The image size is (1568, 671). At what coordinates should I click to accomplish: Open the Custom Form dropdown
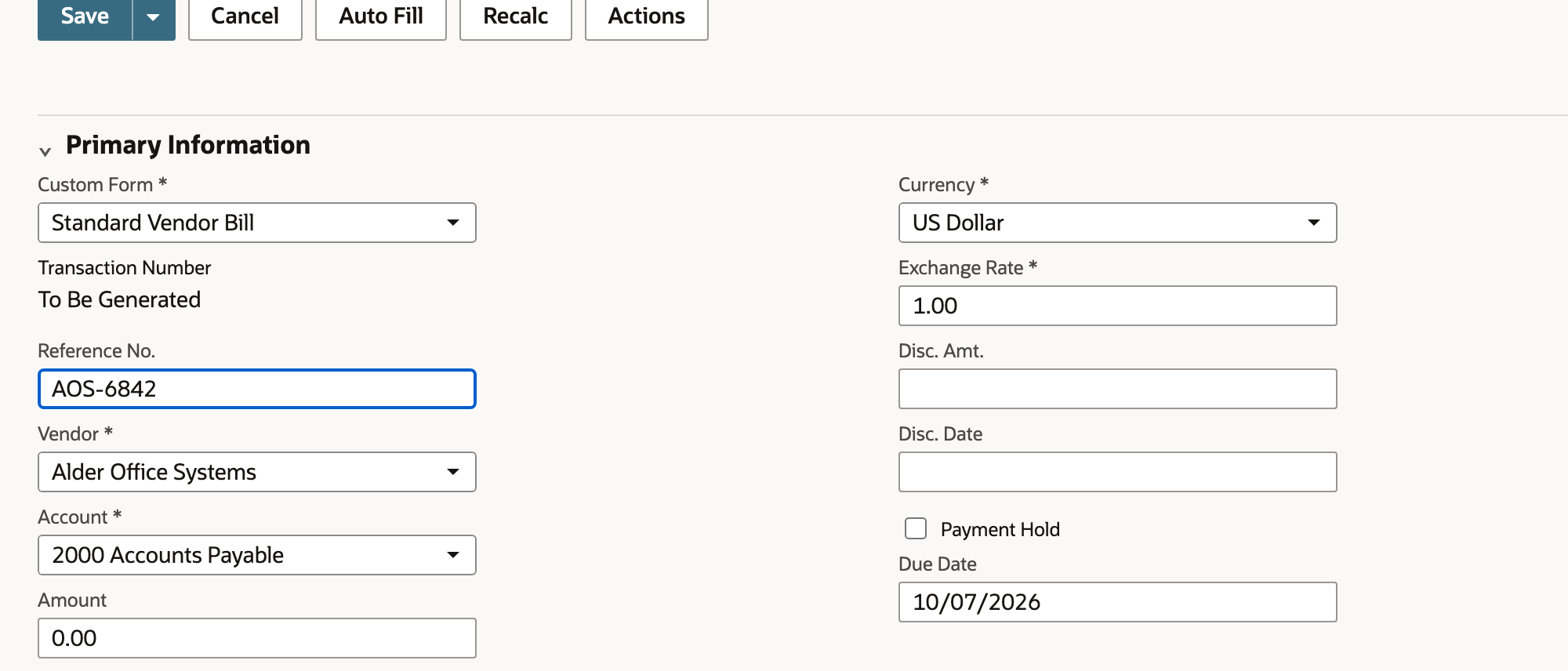tap(257, 223)
